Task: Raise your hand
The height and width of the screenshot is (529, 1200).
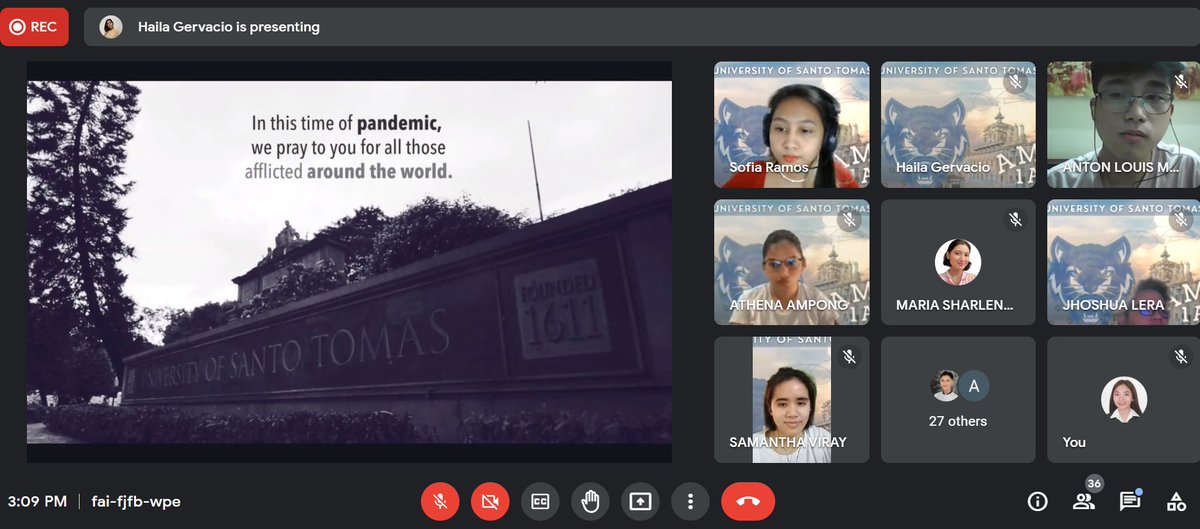Action: (590, 501)
